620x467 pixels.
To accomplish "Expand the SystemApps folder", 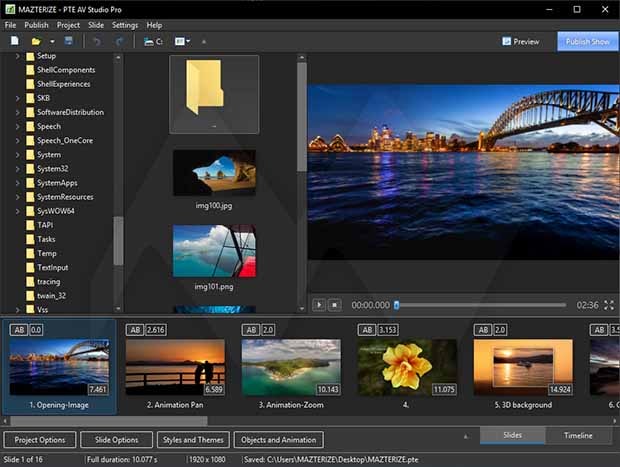I will 17,183.
